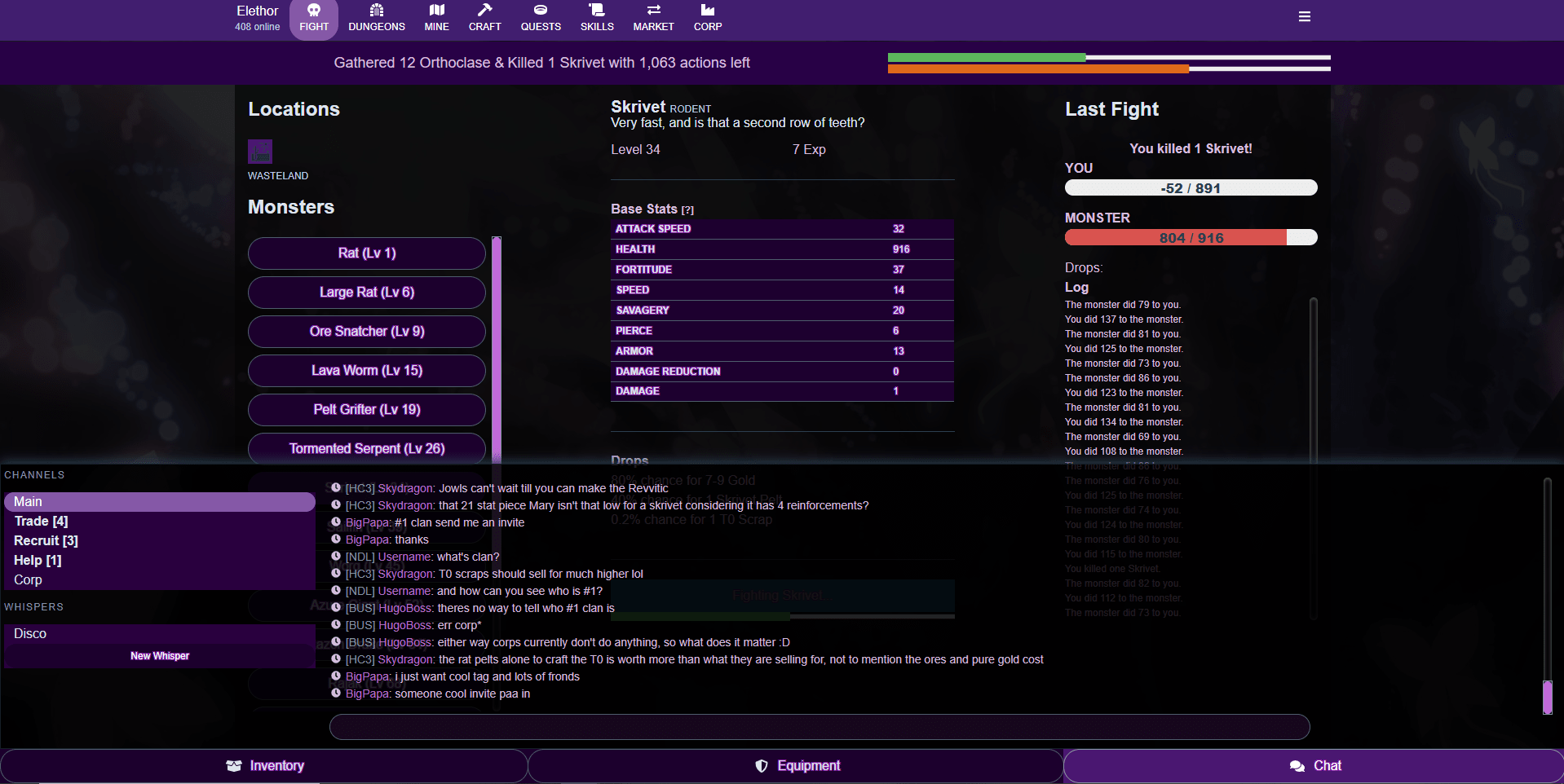Go to the Mine map icon
The width and height of the screenshot is (1564, 784).
(436, 11)
